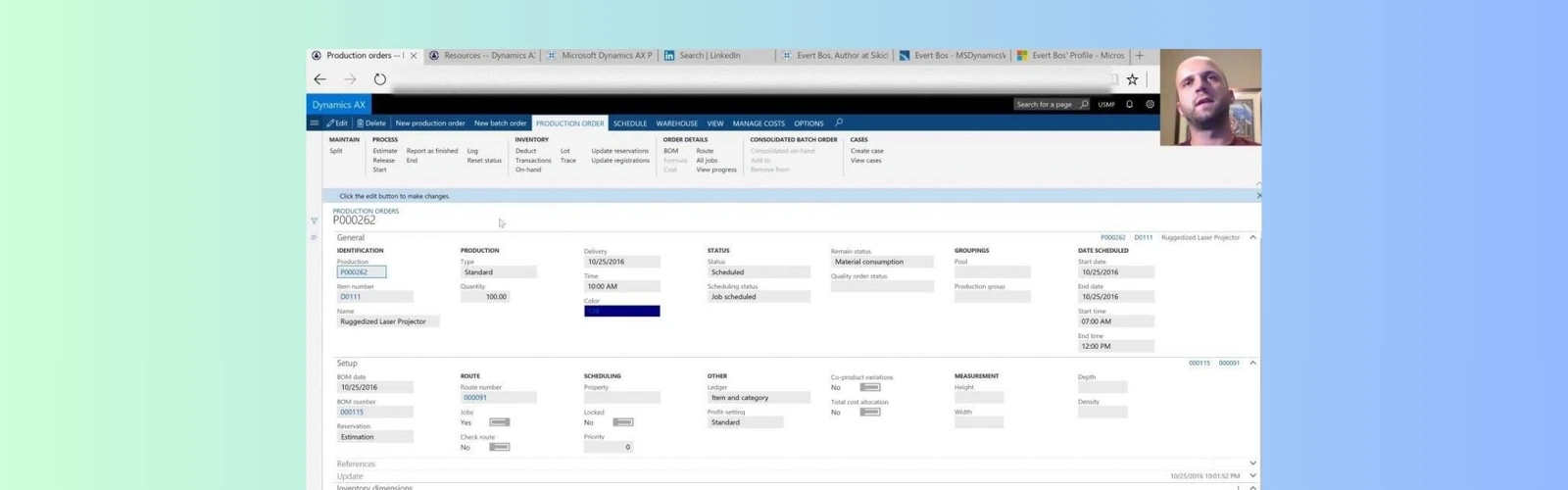Click Release under Process
This screenshot has width=1568, height=490.
tap(384, 161)
